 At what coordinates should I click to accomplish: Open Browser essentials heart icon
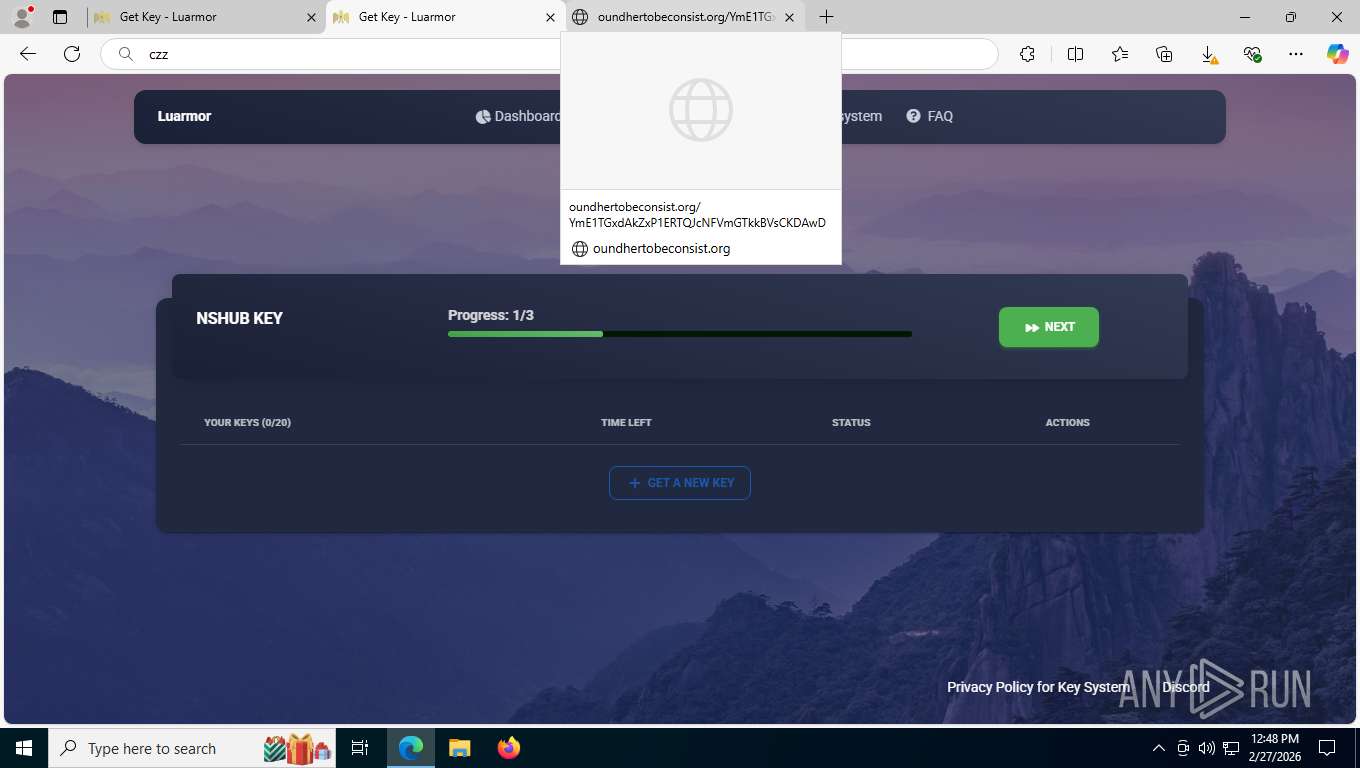[1252, 54]
